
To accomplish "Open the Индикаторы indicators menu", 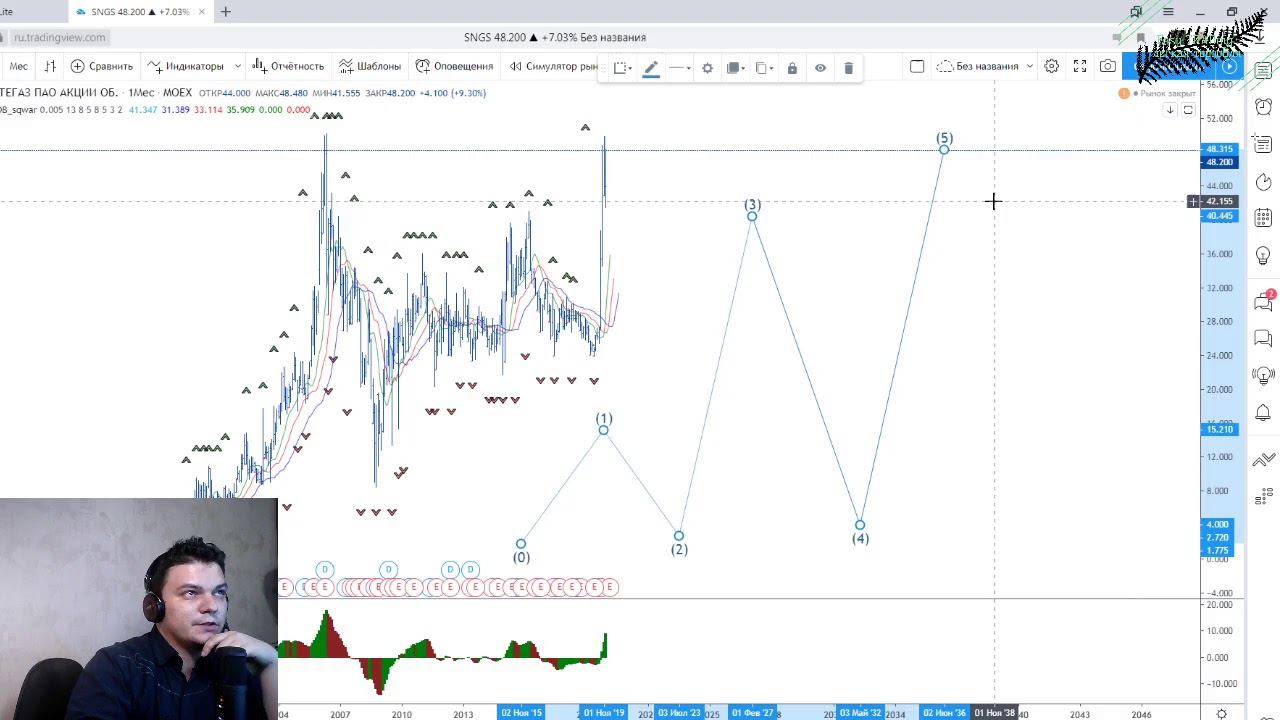I will click(x=186, y=66).
